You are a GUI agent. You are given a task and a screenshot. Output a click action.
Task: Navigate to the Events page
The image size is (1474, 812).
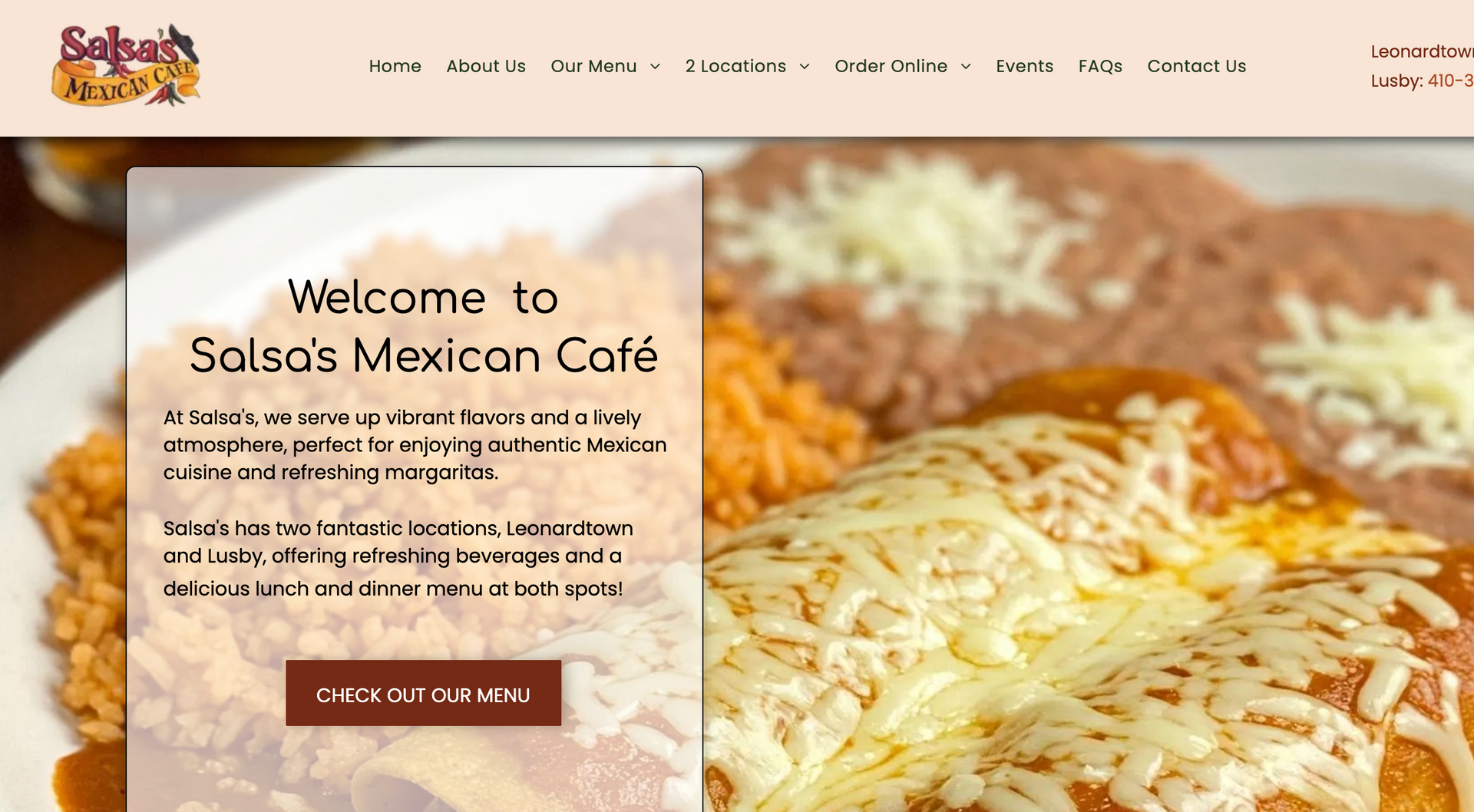pyautogui.click(x=1024, y=66)
